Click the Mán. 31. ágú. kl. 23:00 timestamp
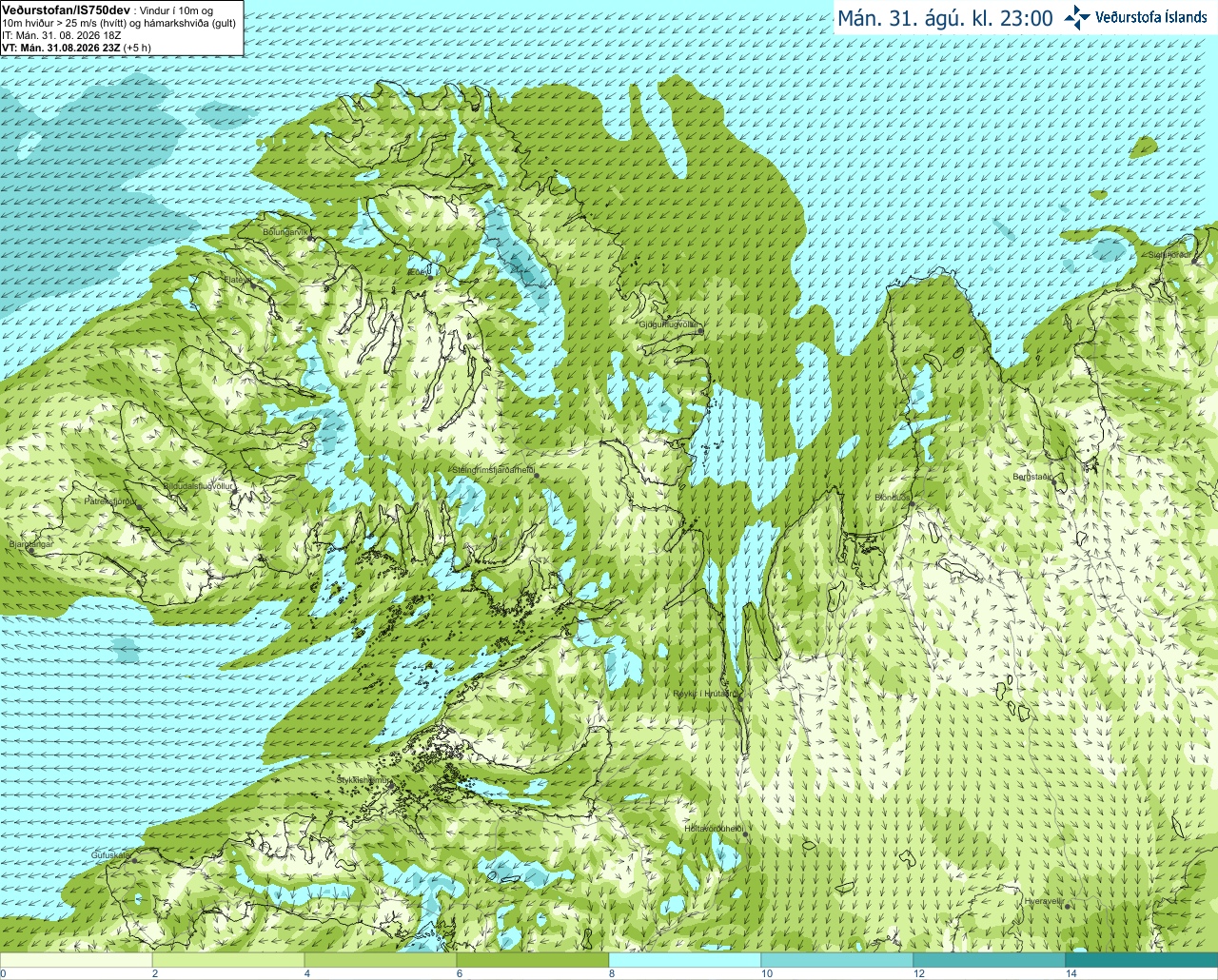Screen dimensions: 1218x980 click(x=945, y=18)
